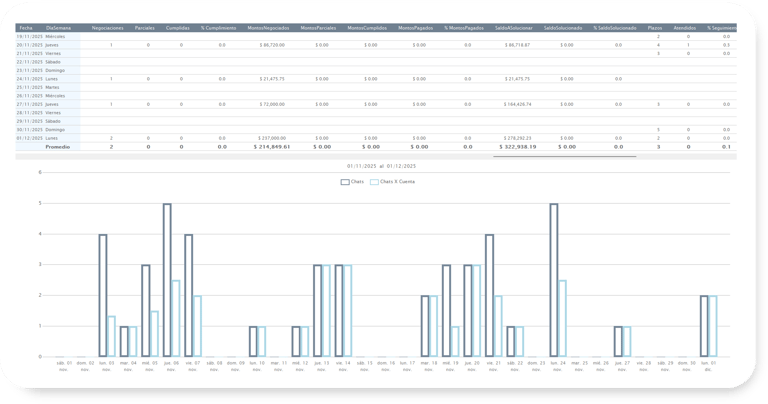Select the 01/12/2025 Lunes row
Screen dimensions: 768x404
[x=376, y=138]
